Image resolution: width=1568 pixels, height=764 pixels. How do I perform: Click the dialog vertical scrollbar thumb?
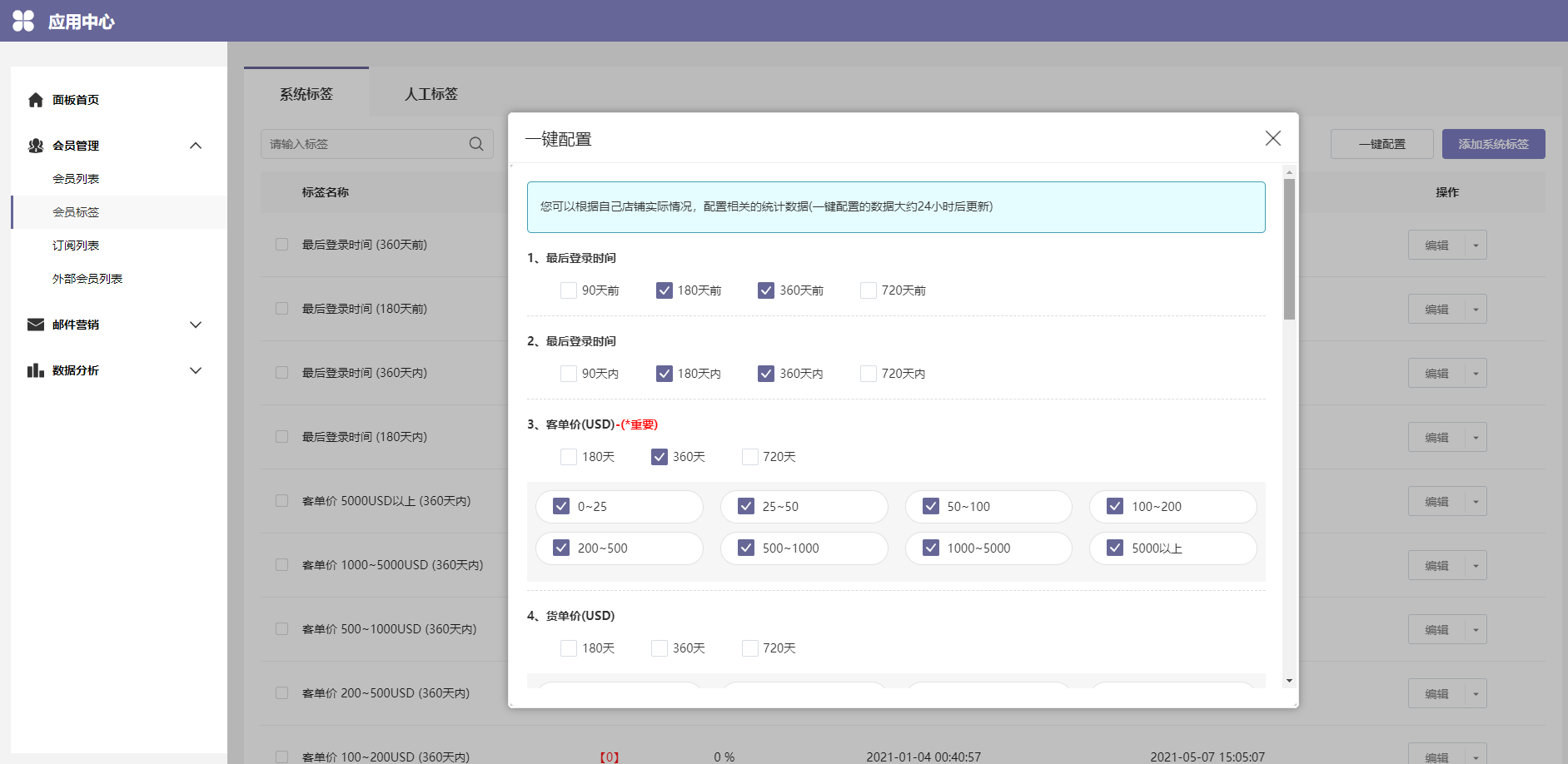(x=1289, y=249)
